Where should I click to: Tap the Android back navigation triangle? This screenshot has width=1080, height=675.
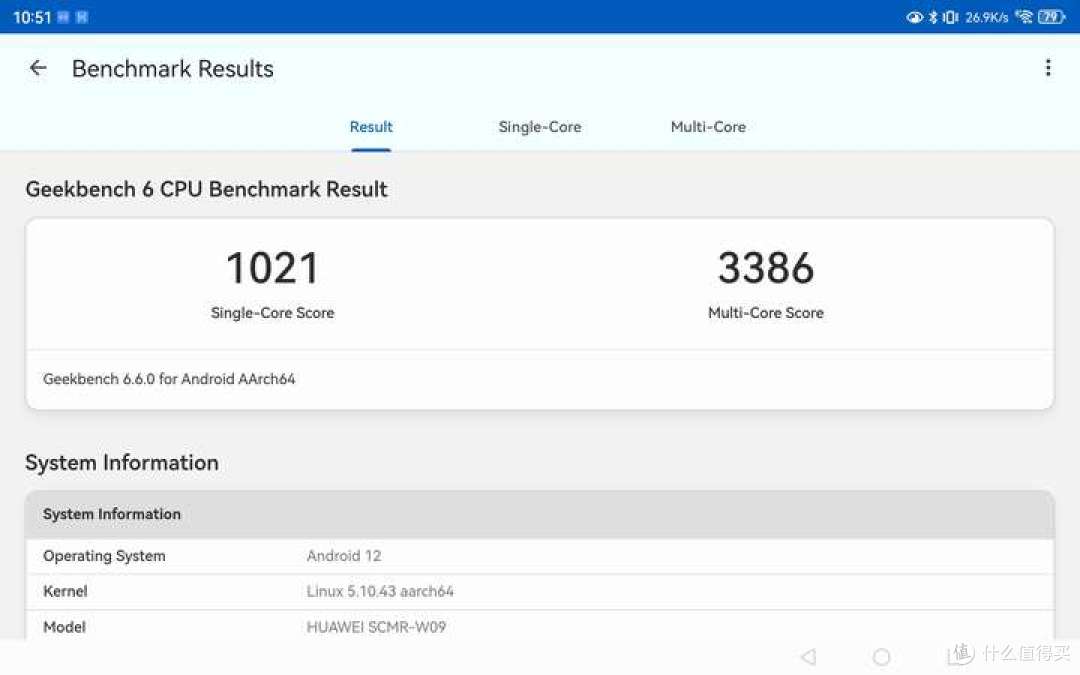(809, 656)
